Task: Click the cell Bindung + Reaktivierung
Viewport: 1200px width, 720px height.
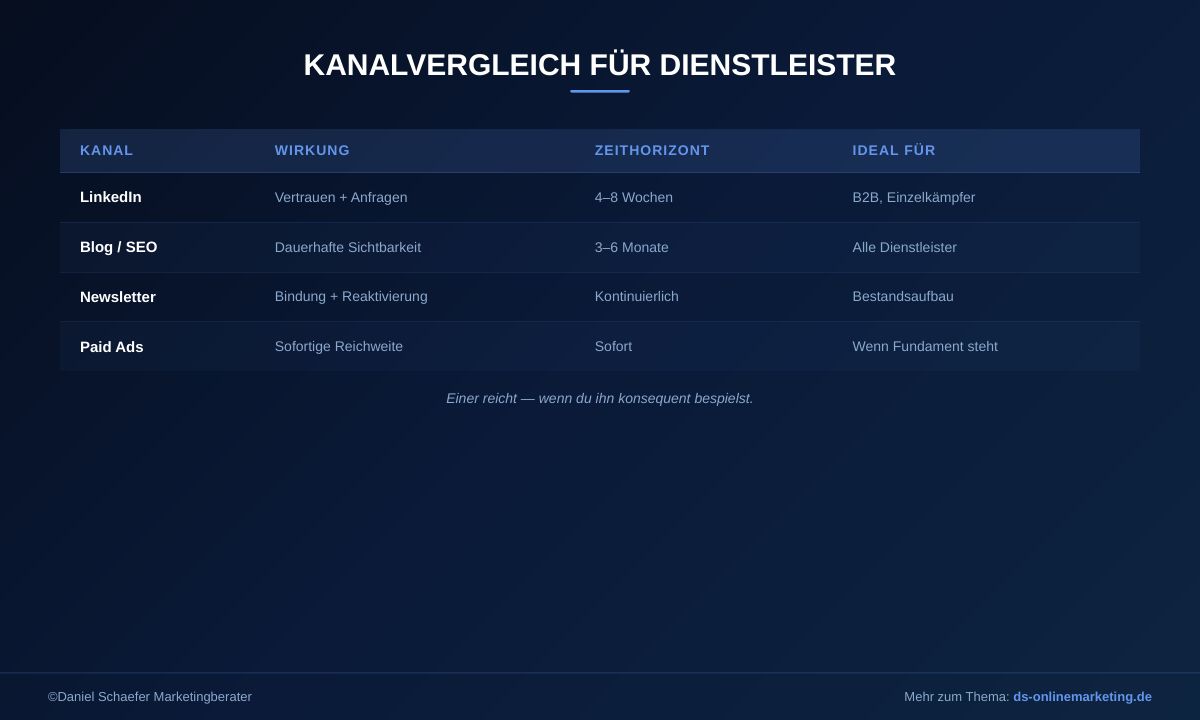Action: pyautogui.click(x=351, y=296)
